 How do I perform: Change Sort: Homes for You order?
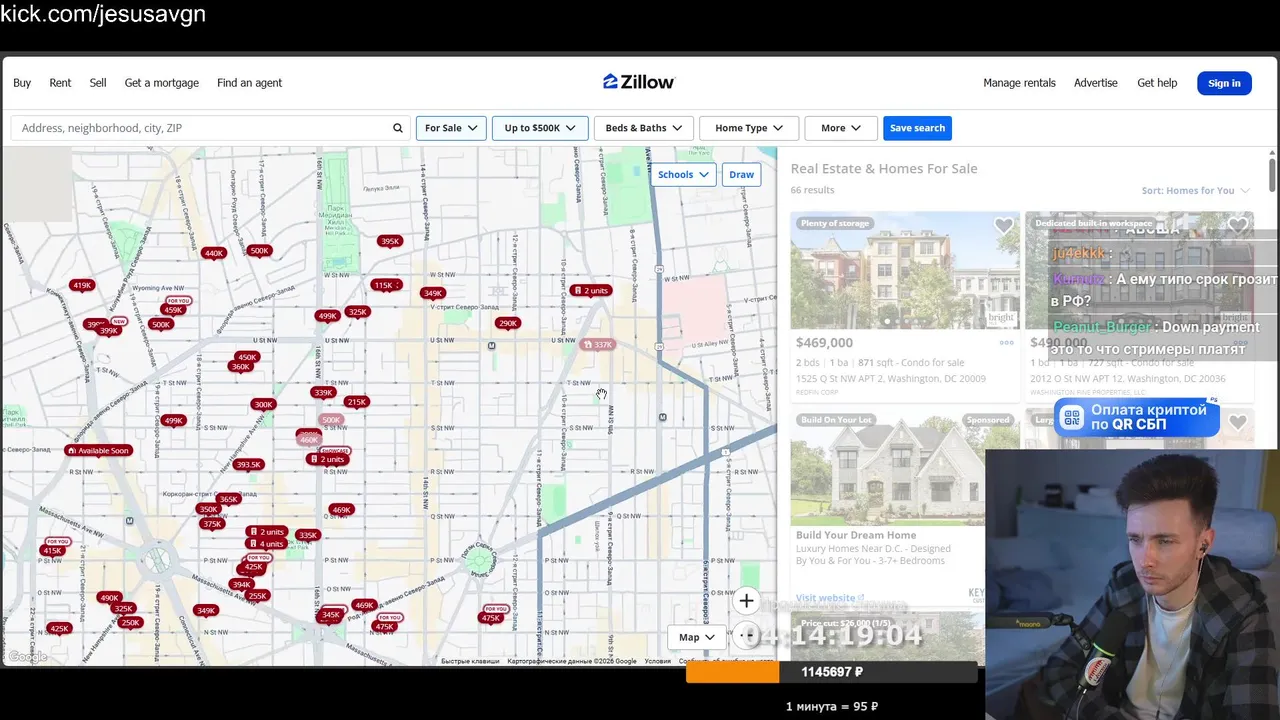[1195, 190]
